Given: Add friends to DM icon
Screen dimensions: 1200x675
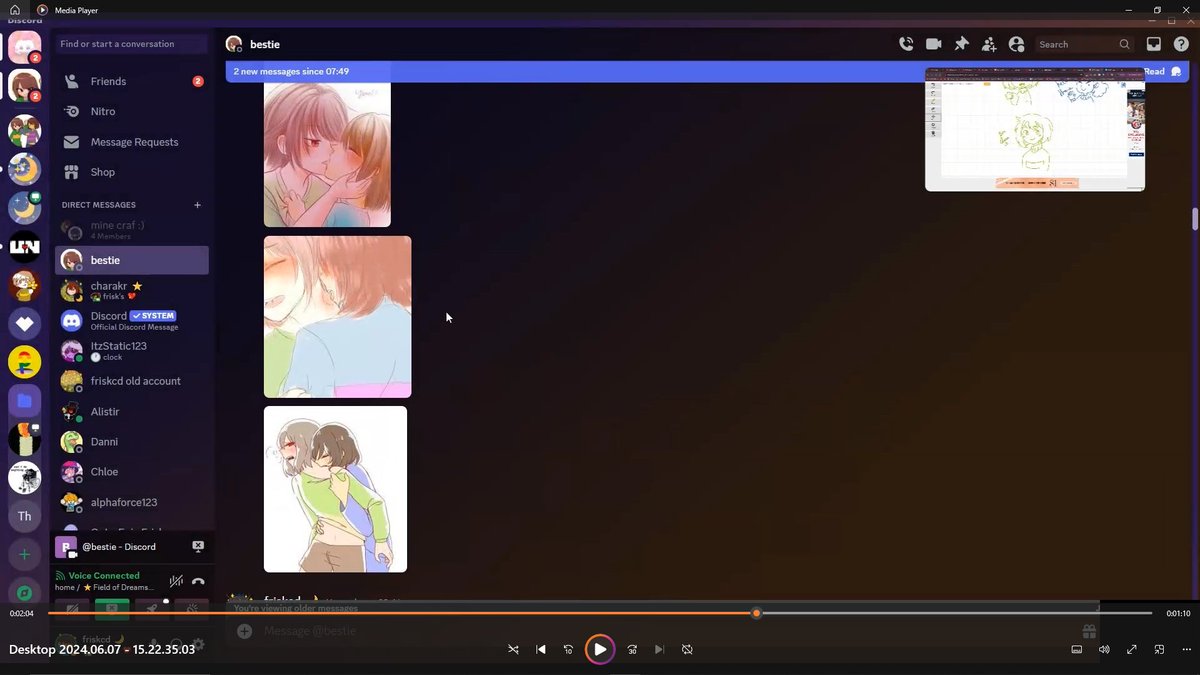Looking at the screenshot, I should coord(989,44).
